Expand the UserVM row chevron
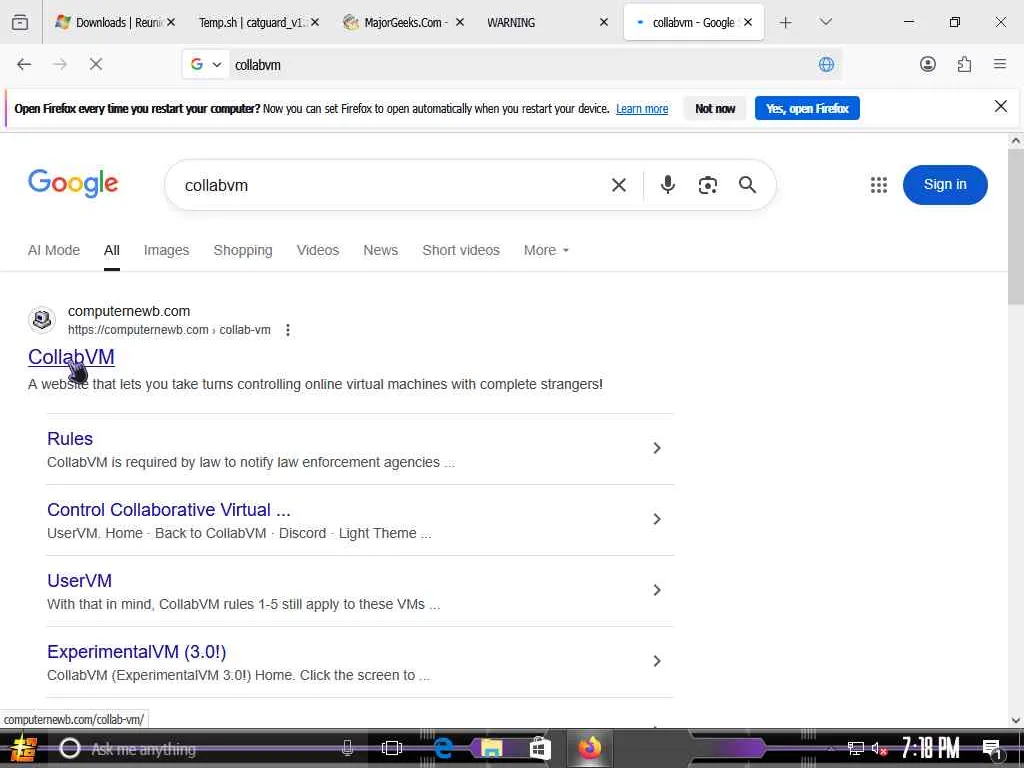The width and height of the screenshot is (1024, 768). tap(657, 590)
